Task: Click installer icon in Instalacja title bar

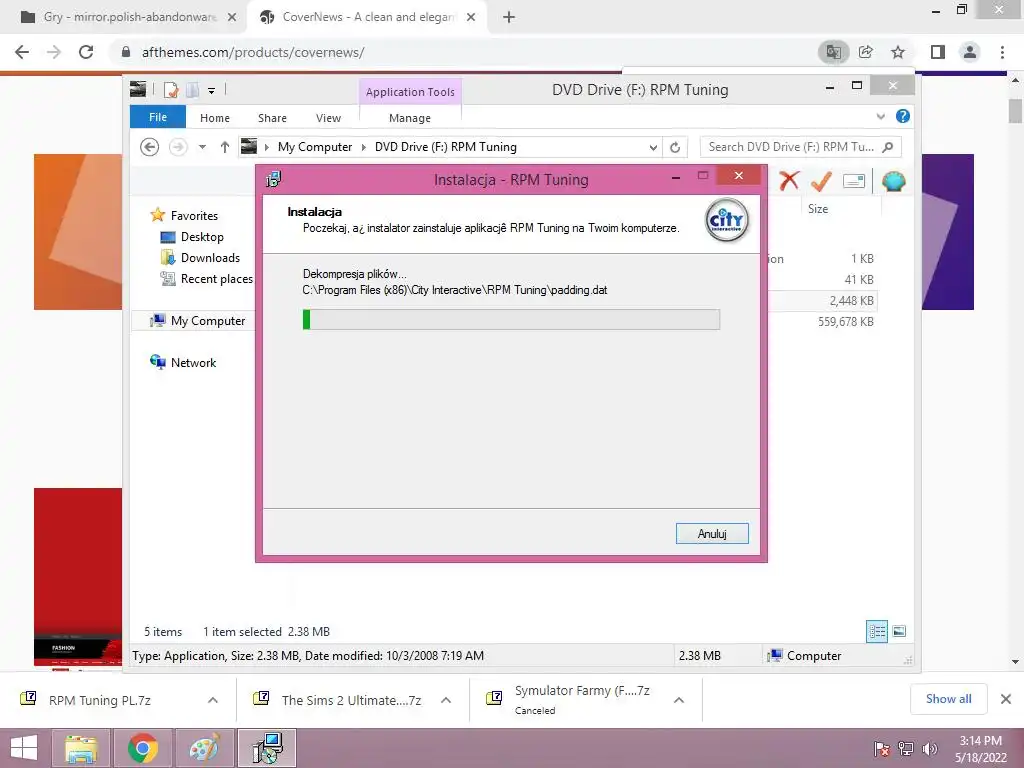Action: pyautogui.click(x=274, y=178)
